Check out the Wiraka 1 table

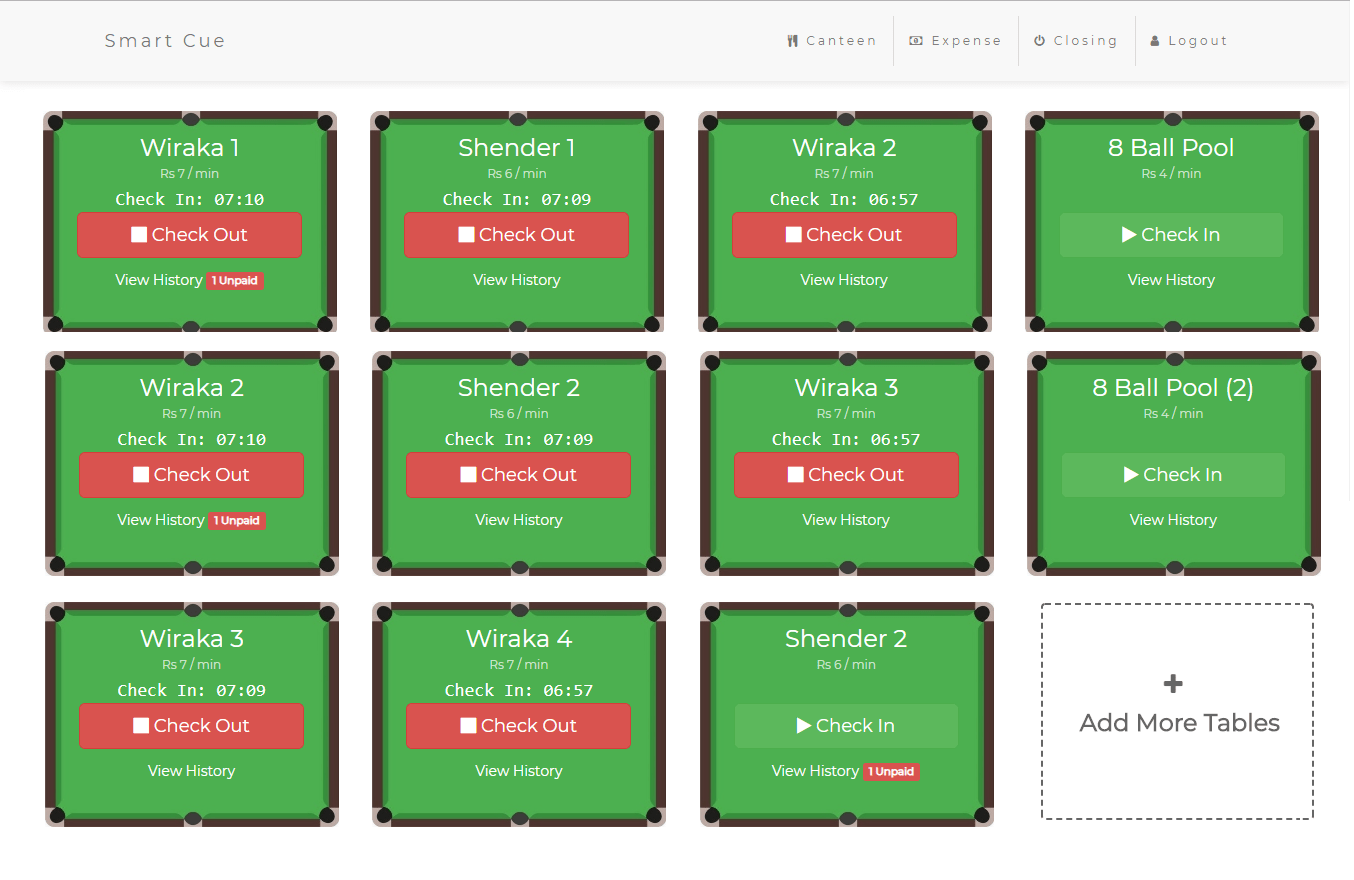[189, 235]
